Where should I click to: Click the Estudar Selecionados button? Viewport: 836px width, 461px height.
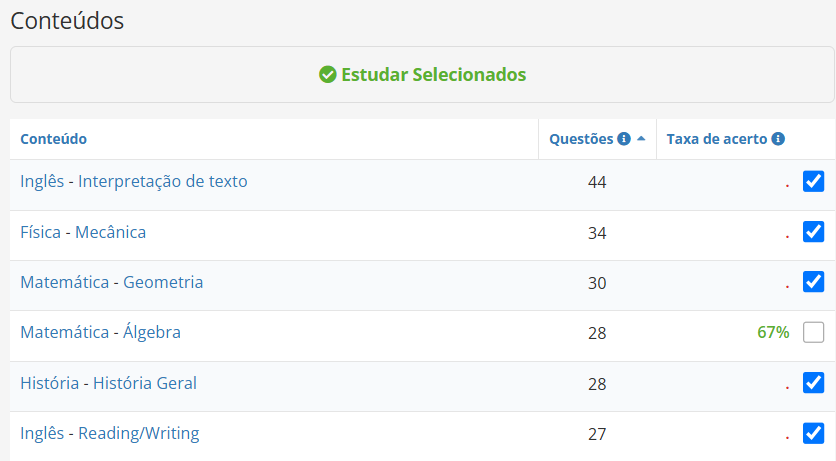point(422,75)
